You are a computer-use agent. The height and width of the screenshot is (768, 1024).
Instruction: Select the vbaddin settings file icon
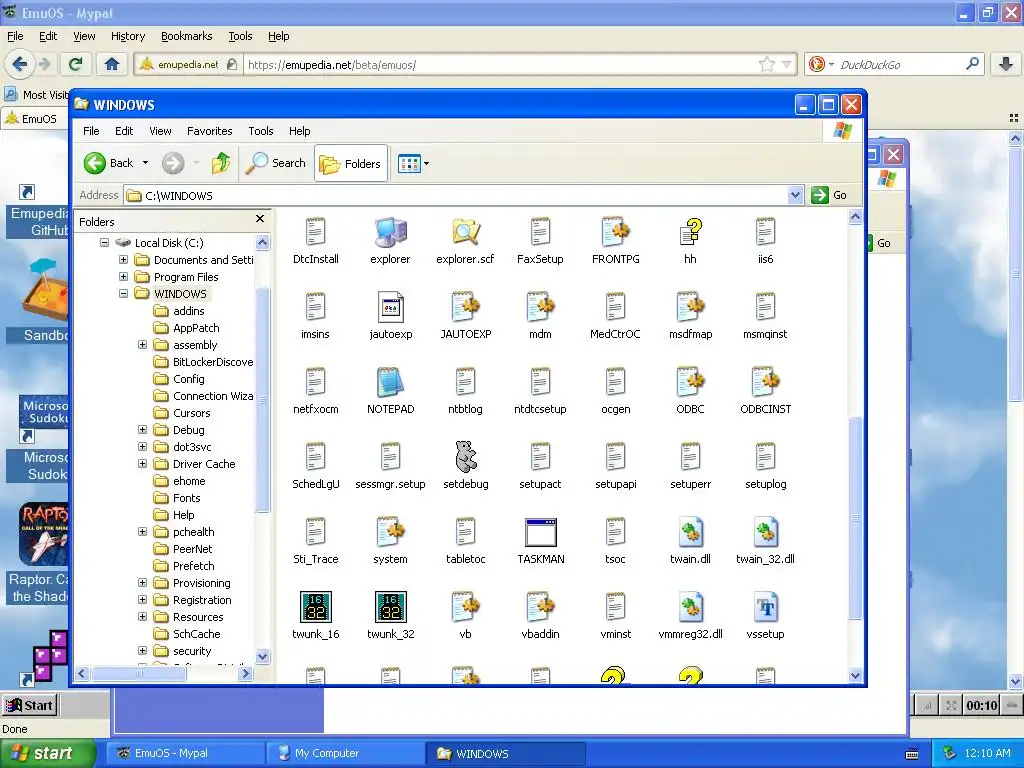point(540,607)
